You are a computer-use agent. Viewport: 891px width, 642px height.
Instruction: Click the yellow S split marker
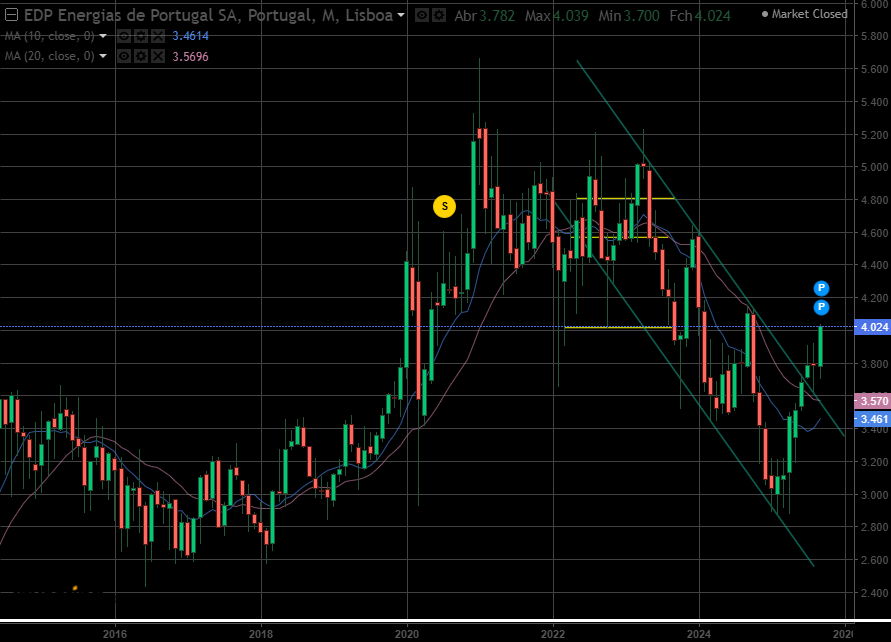pos(444,206)
